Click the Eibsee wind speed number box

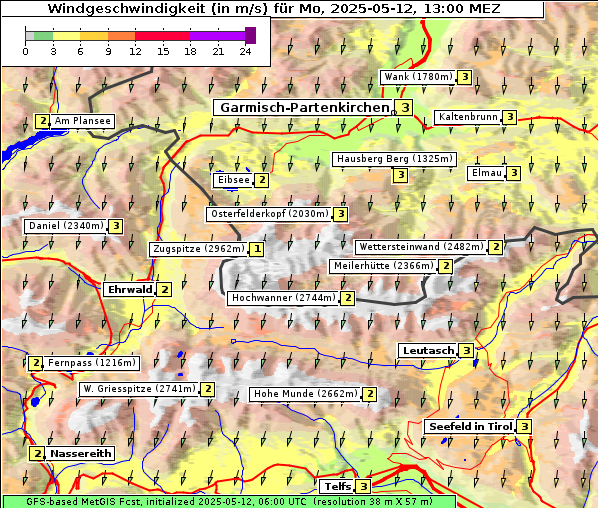(x=262, y=180)
